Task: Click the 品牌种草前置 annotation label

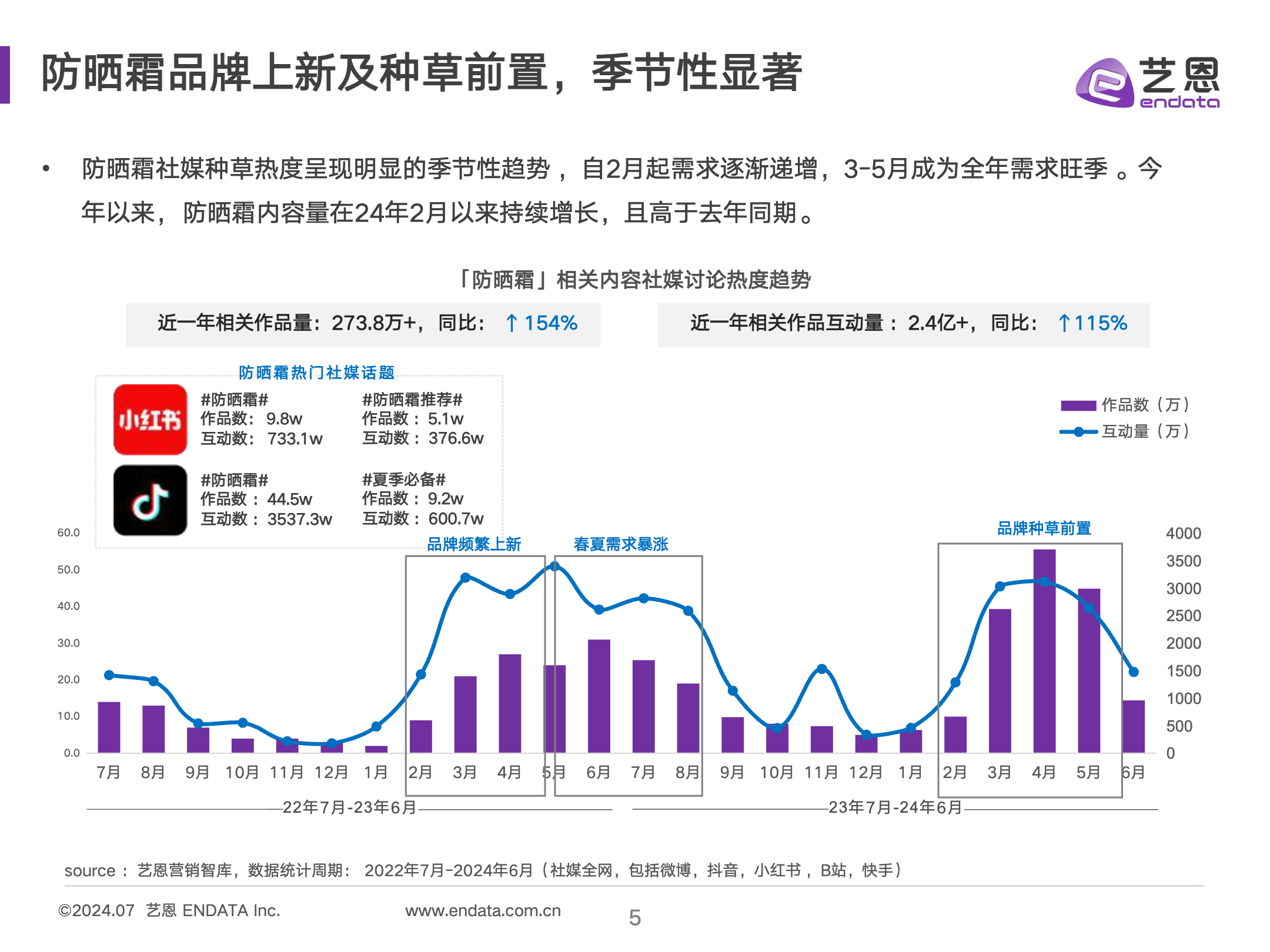Action: 1044,528
